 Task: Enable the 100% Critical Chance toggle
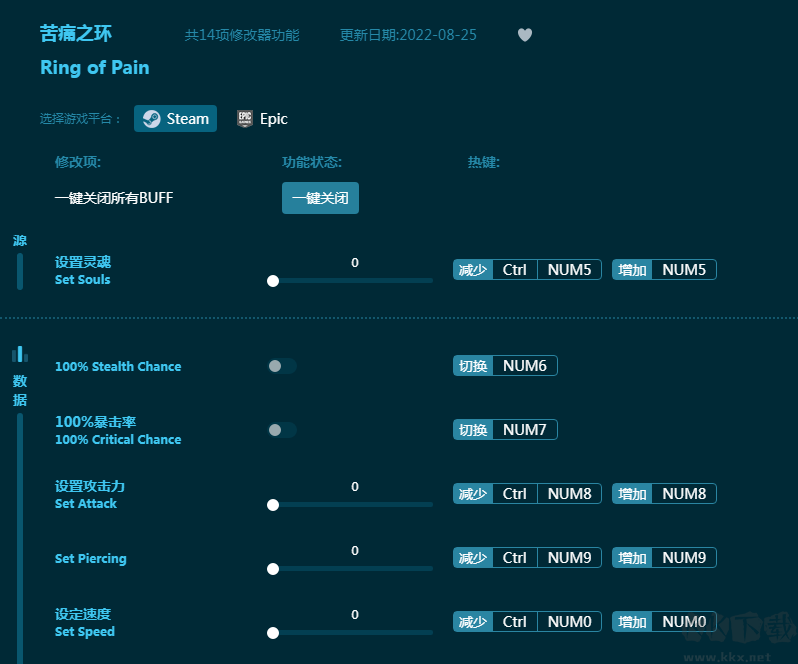282,430
